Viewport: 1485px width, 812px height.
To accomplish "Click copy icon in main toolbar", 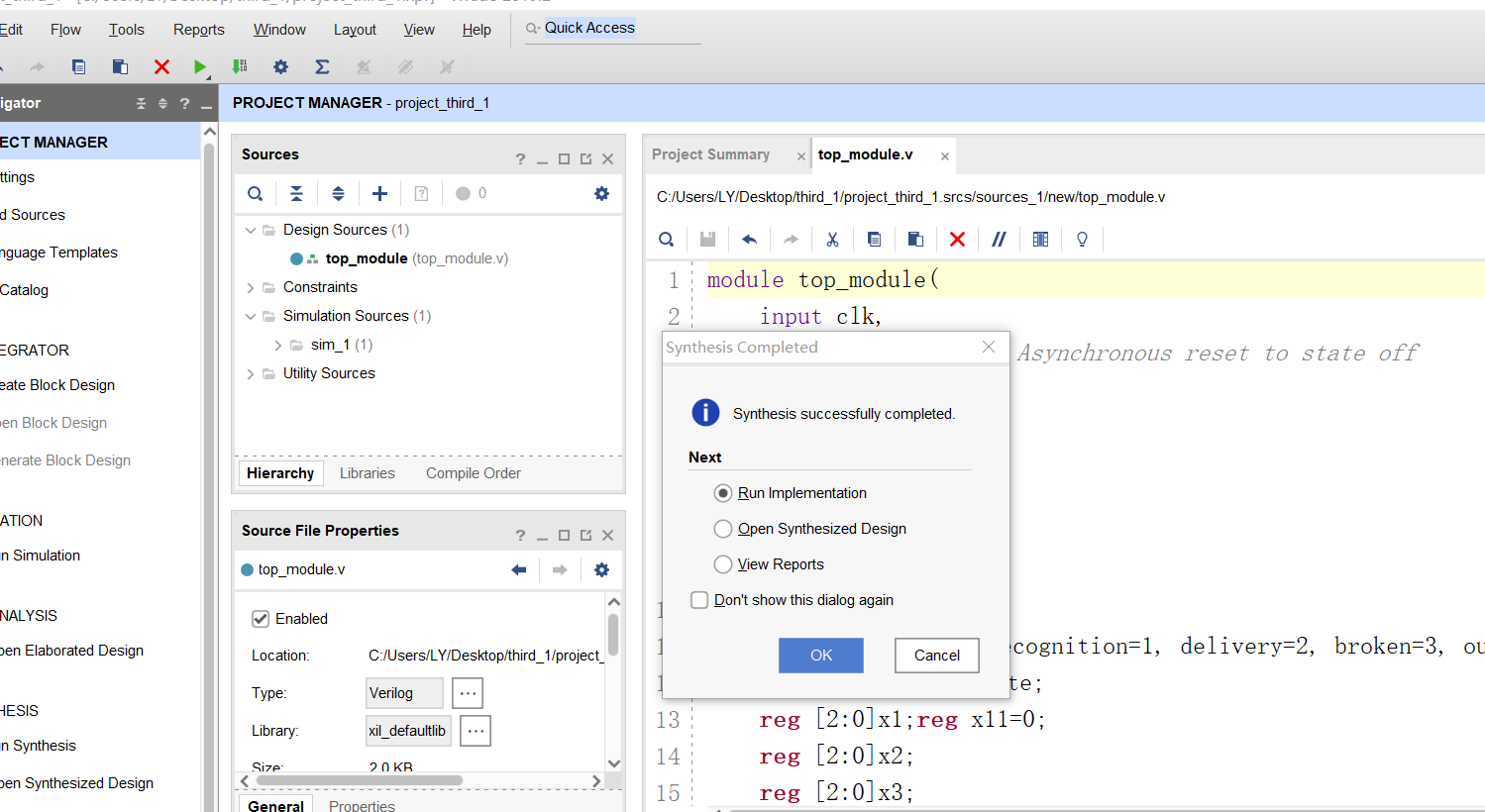I will (78, 66).
